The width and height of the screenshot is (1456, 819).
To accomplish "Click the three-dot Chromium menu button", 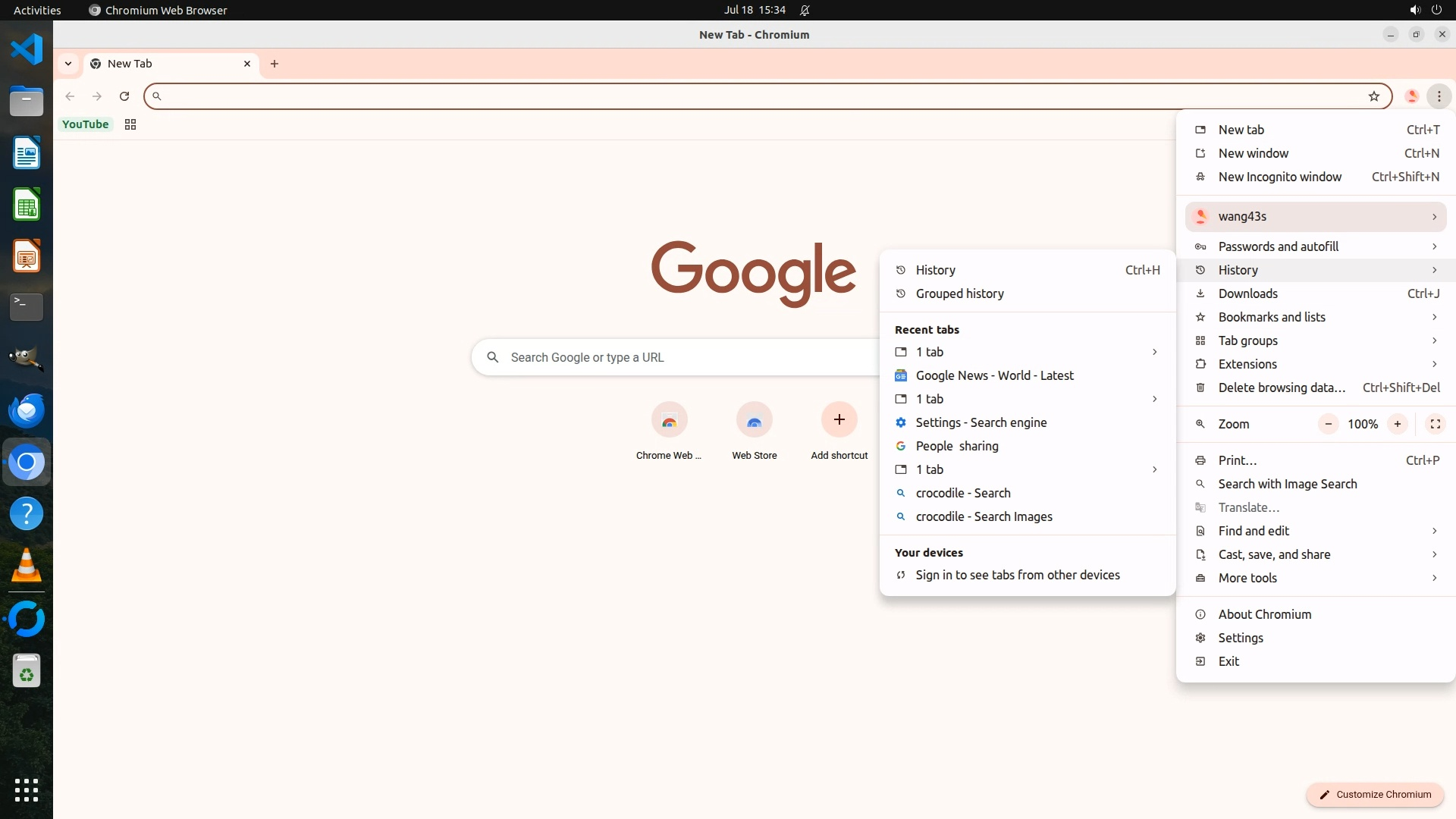I will [x=1439, y=96].
